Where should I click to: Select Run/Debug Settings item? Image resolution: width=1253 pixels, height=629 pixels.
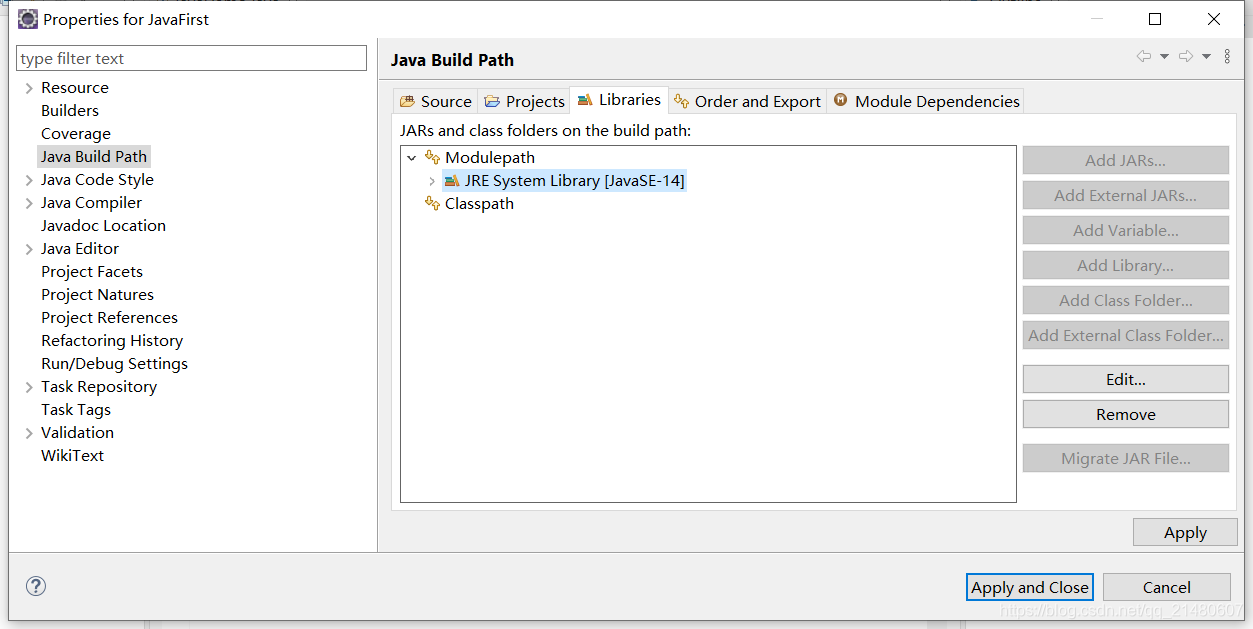(114, 364)
